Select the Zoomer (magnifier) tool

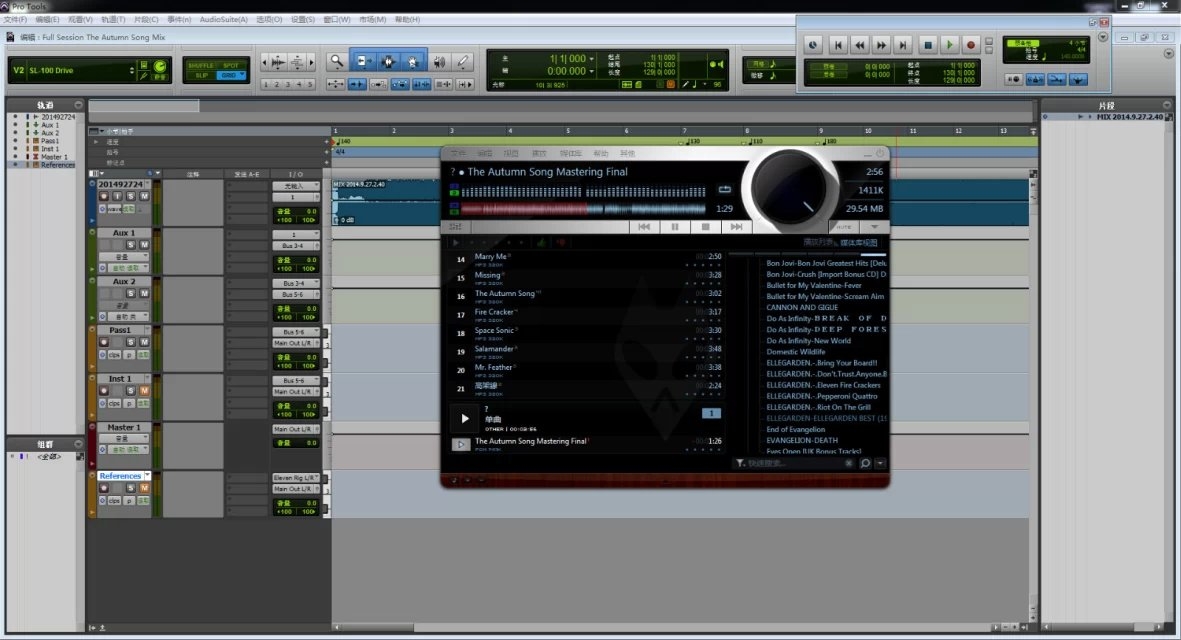pos(337,62)
